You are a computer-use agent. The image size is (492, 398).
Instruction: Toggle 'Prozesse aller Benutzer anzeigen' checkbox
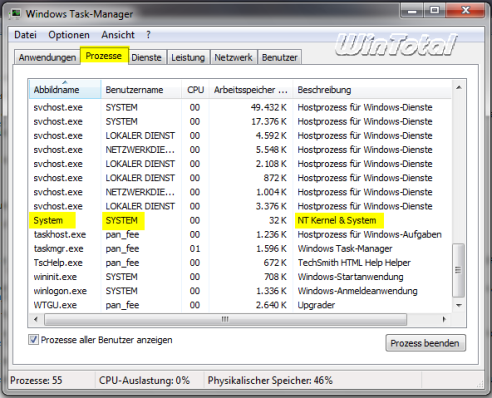[33, 340]
